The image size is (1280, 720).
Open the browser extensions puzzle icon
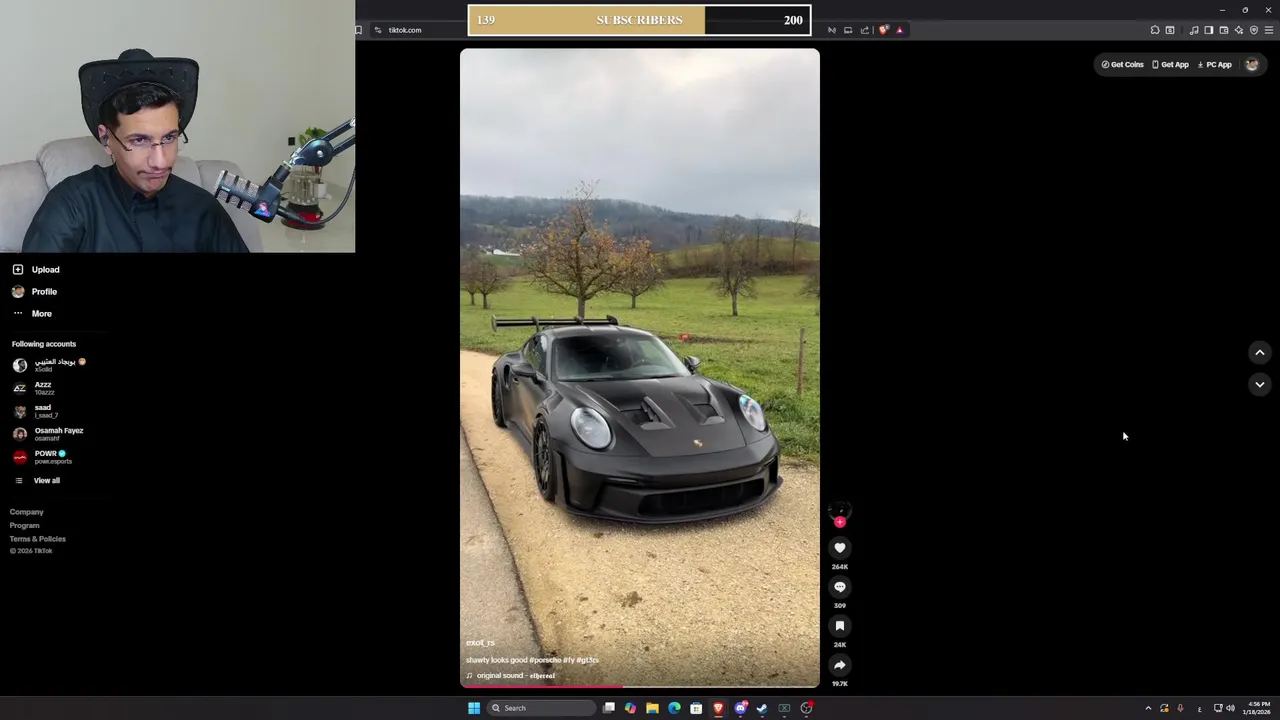click(x=1155, y=30)
